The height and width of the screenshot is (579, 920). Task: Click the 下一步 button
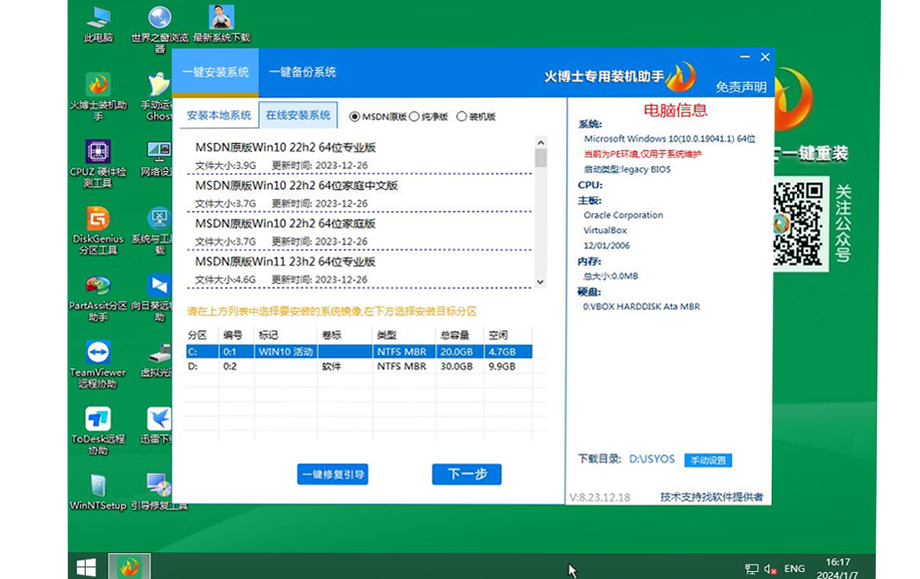(466, 474)
